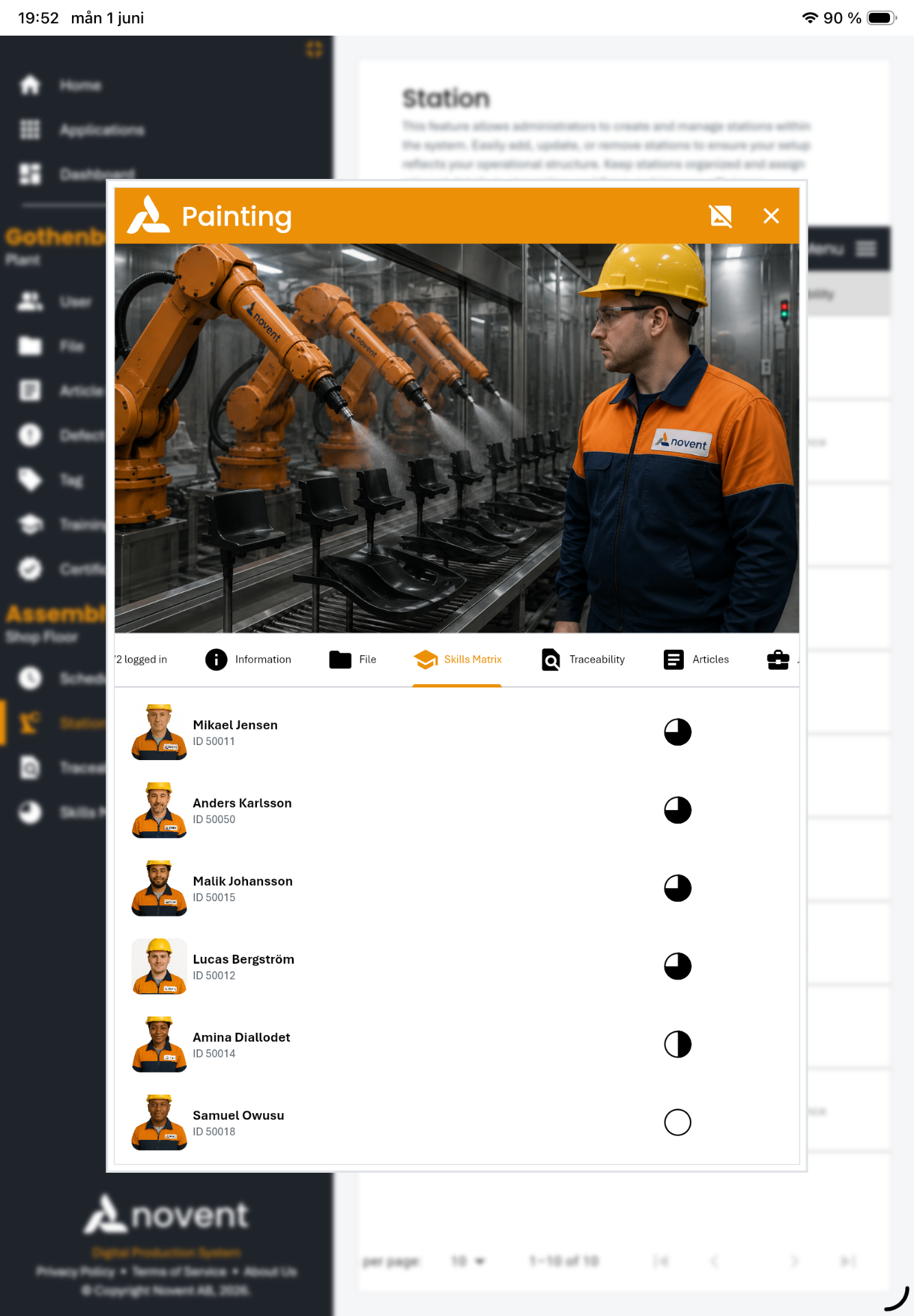Viewport: 914px width, 1316px height.
Task: Click the Wi-Fi icon in status bar
Action: tap(811, 18)
